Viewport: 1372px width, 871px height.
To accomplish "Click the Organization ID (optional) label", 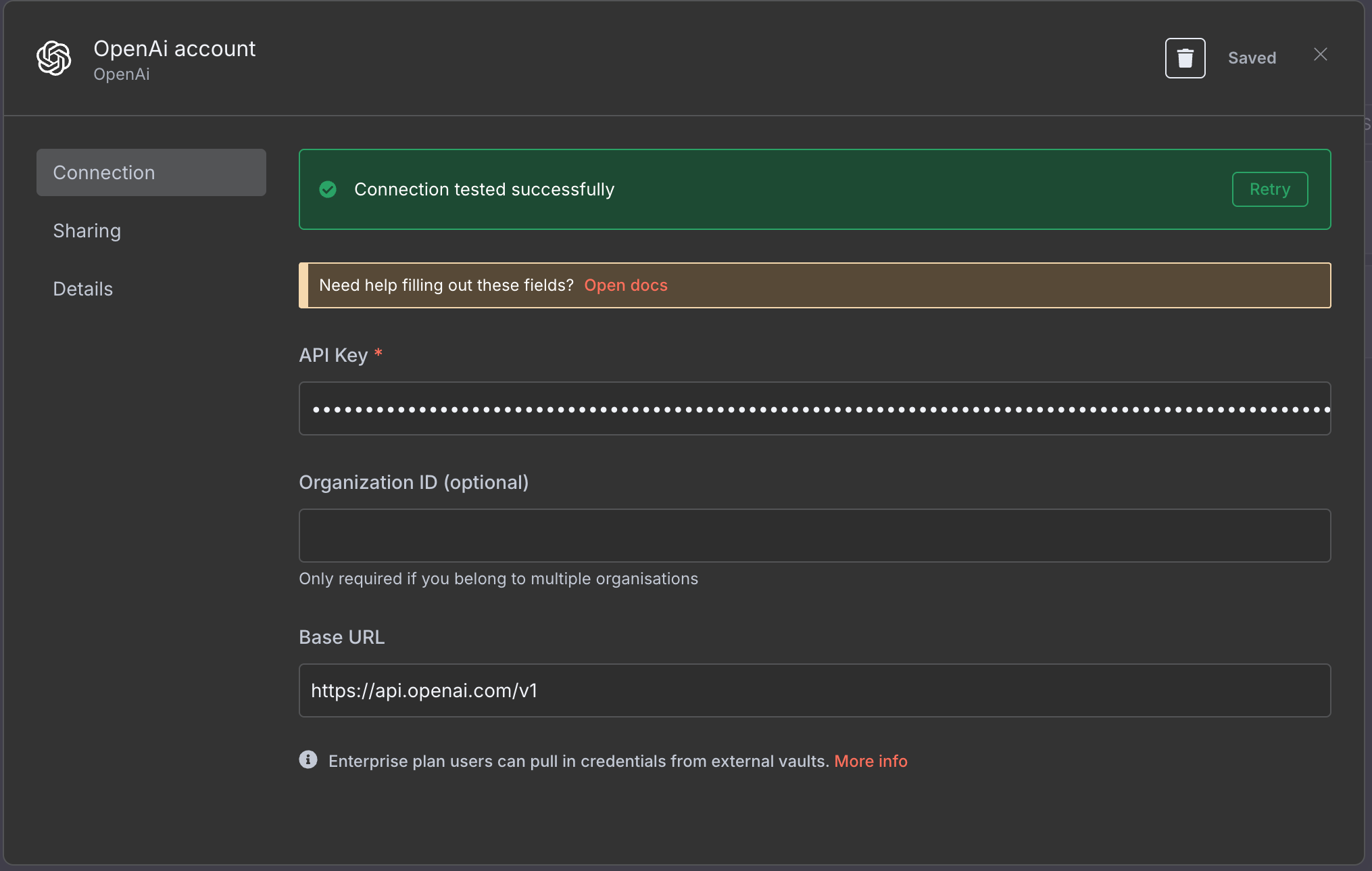I will point(414,482).
